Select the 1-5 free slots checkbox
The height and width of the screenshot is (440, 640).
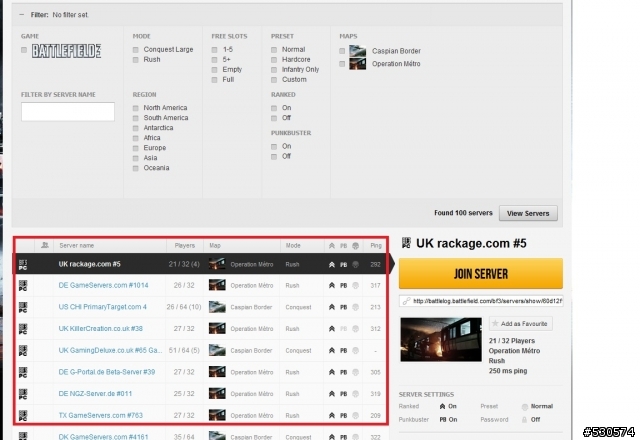point(214,50)
